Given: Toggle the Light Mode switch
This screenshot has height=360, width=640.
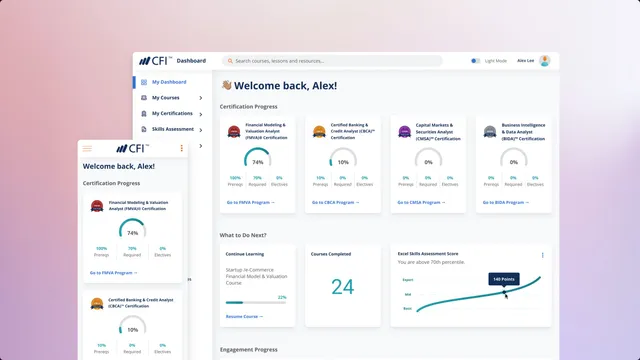Looking at the screenshot, I should pyautogui.click(x=476, y=61).
